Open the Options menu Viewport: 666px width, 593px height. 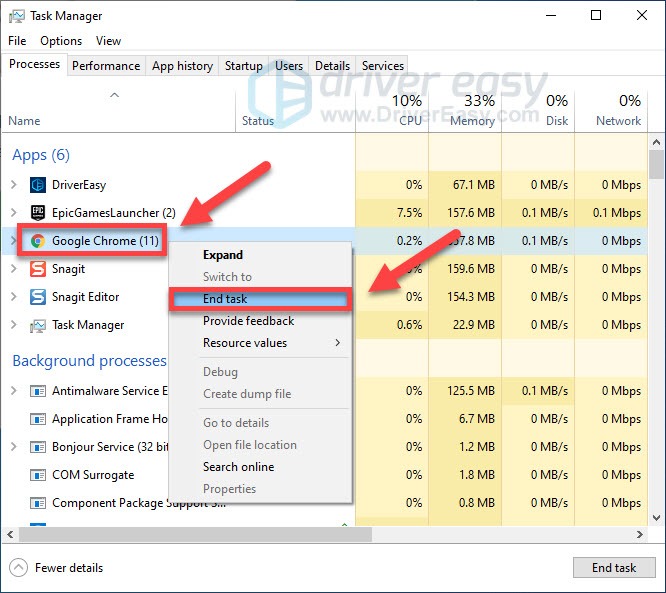click(x=61, y=41)
